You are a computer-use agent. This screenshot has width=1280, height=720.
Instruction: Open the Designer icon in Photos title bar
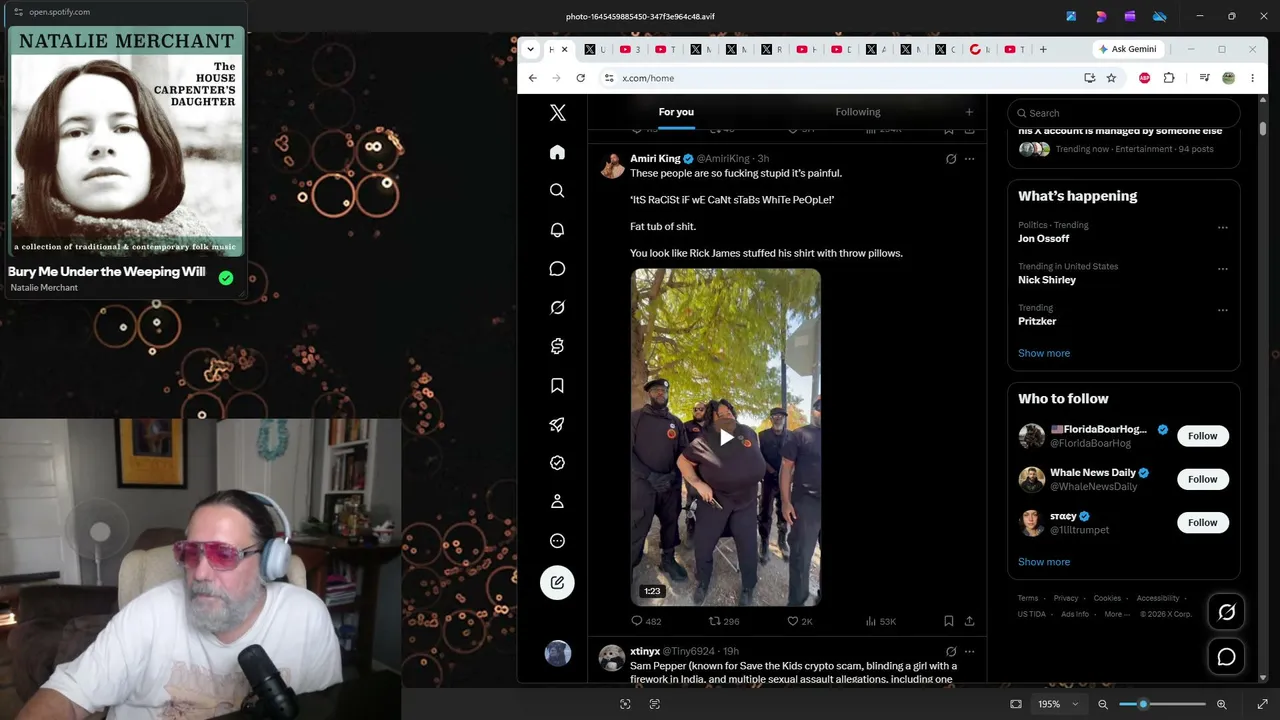pyautogui.click(x=1101, y=16)
